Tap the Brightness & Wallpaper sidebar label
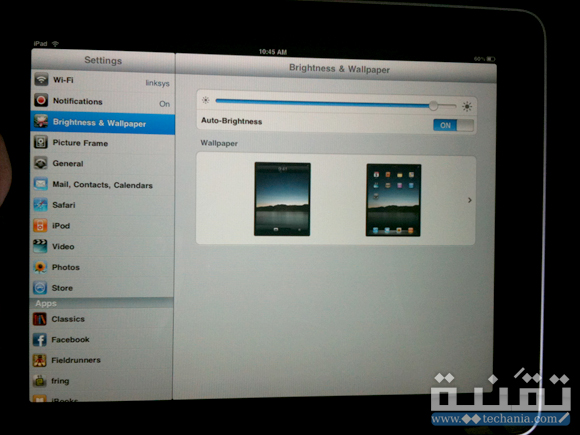The height and width of the screenshot is (435, 580). pyautogui.click(x=100, y=123)
